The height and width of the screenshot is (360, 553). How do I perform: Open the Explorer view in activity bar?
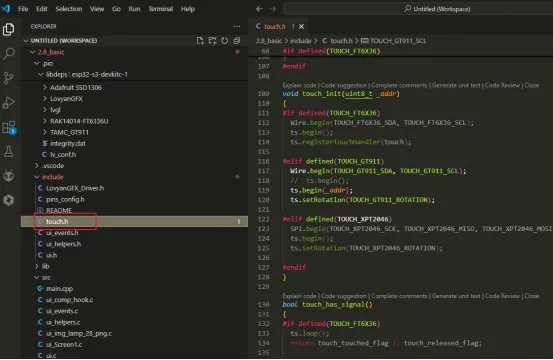click(8, 29)
